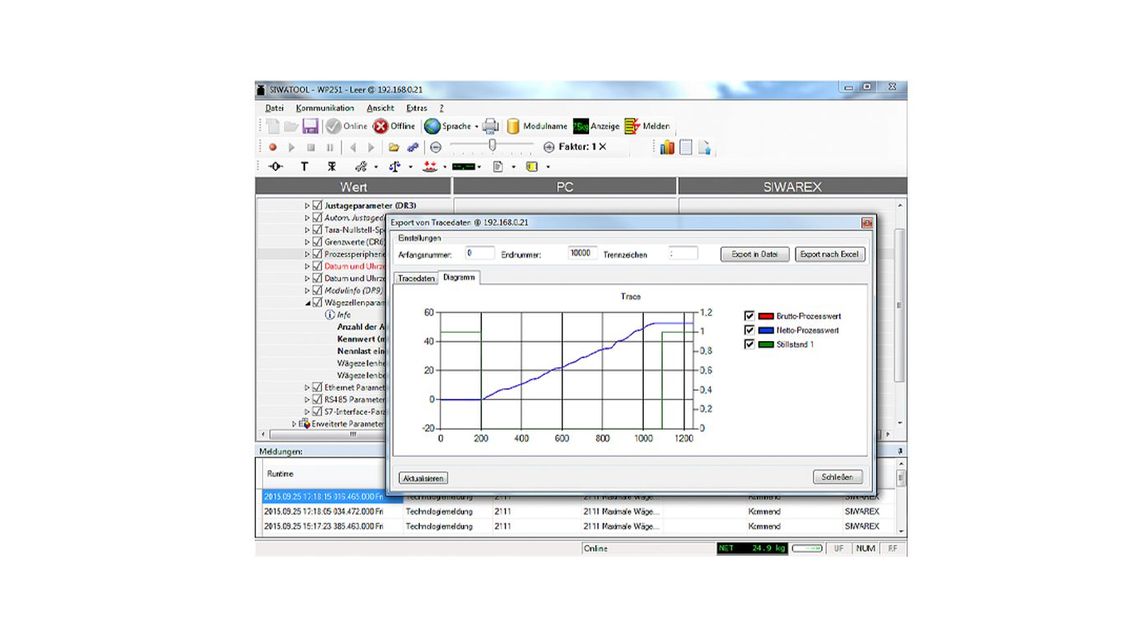Toggle the Ethernet Parameter checkbox

point(317,388)
